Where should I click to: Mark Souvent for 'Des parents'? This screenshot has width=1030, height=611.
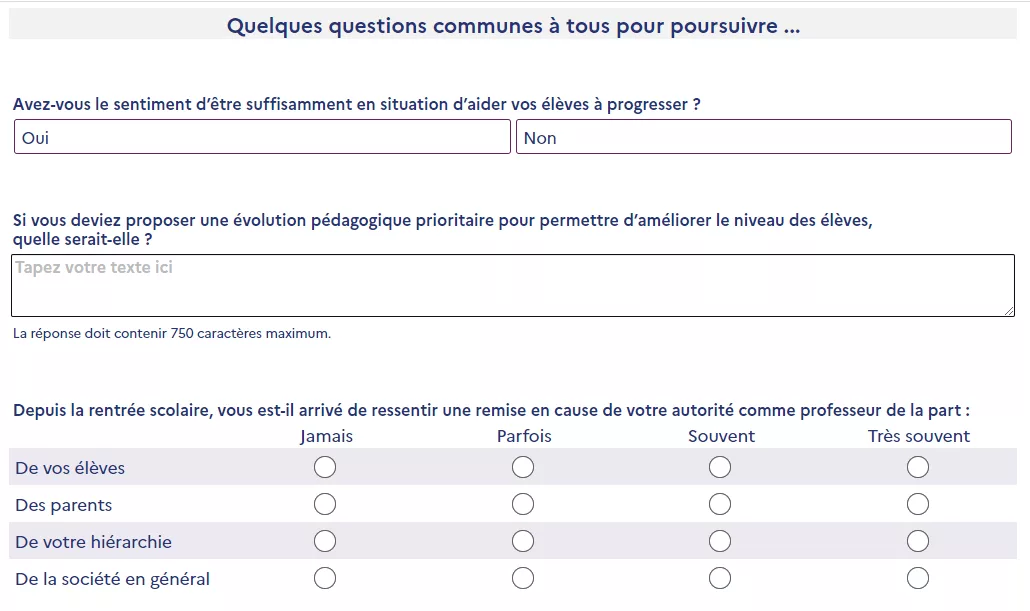[x=720, y=505]
